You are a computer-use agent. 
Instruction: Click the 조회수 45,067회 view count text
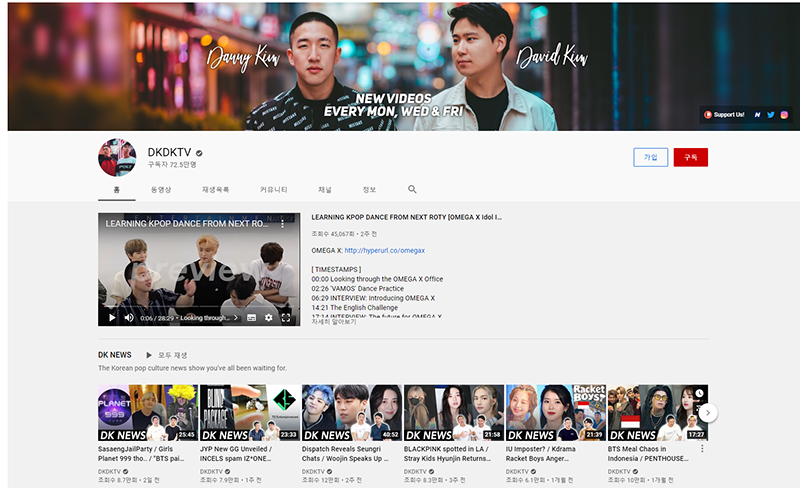tap(333, 234)
